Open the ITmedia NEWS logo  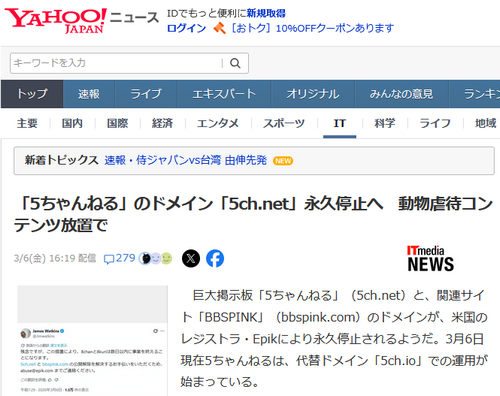pos(430,259)
